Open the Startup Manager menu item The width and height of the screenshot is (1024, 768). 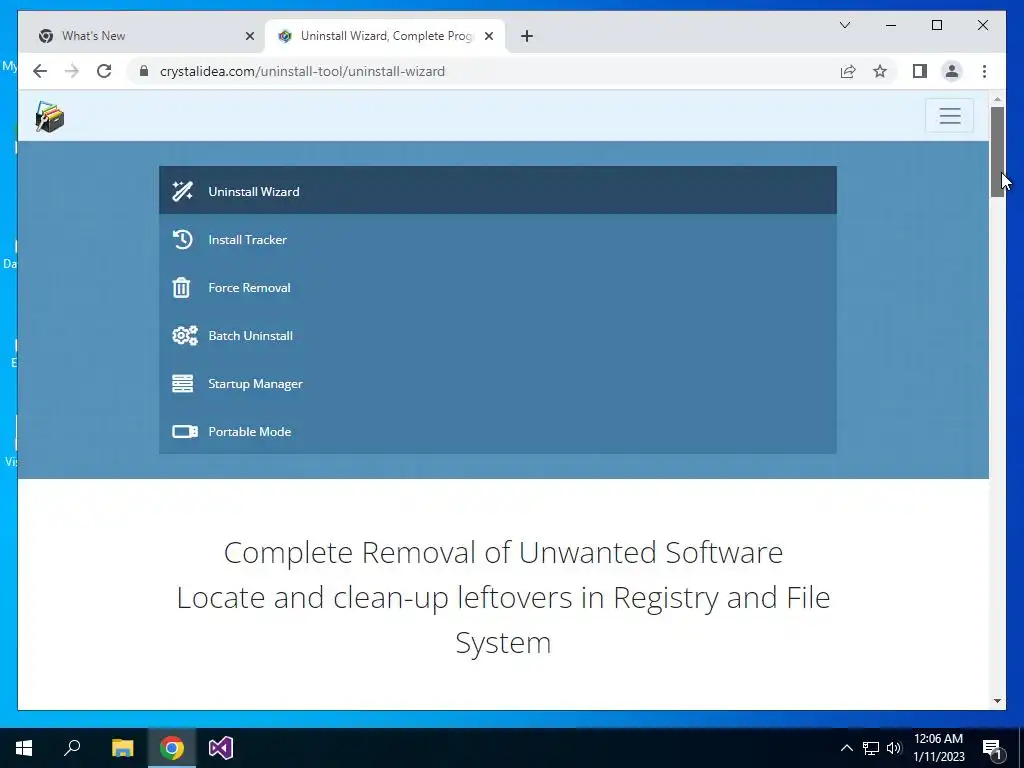(x=498, y=383)
